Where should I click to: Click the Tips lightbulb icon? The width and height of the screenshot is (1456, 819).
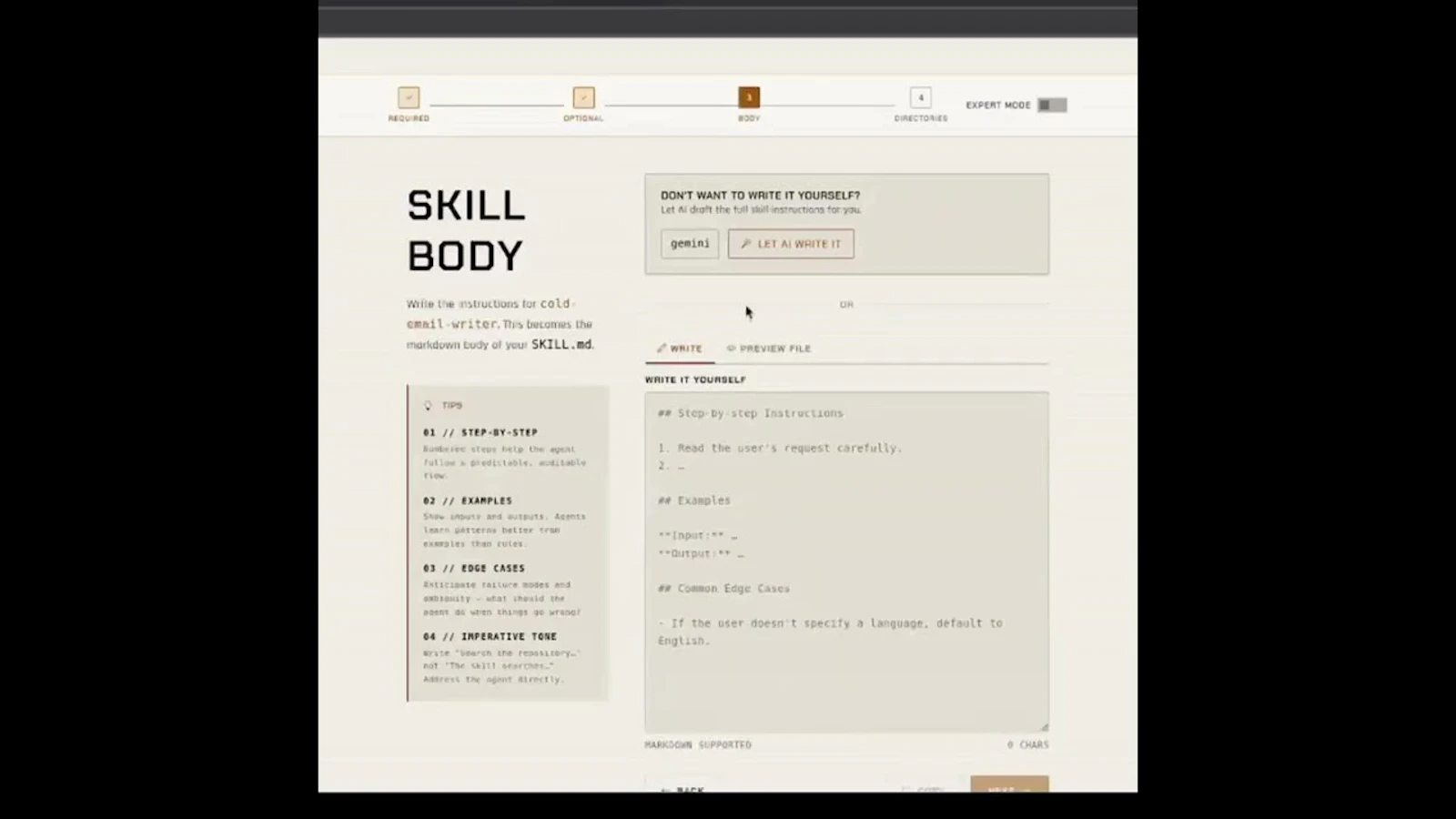point(428,406)
